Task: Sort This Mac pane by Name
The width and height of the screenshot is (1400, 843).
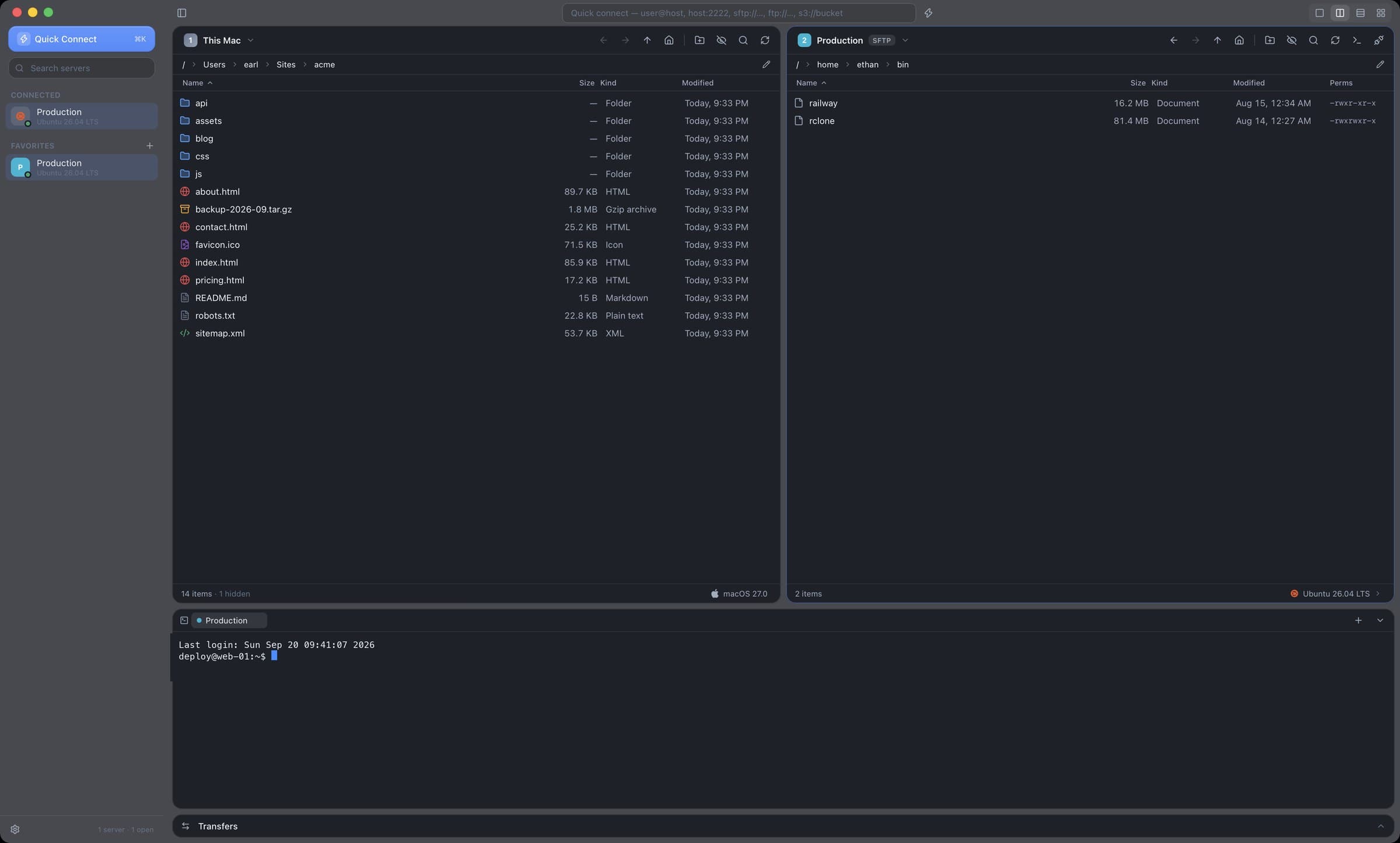Action: tap(197, 83)
